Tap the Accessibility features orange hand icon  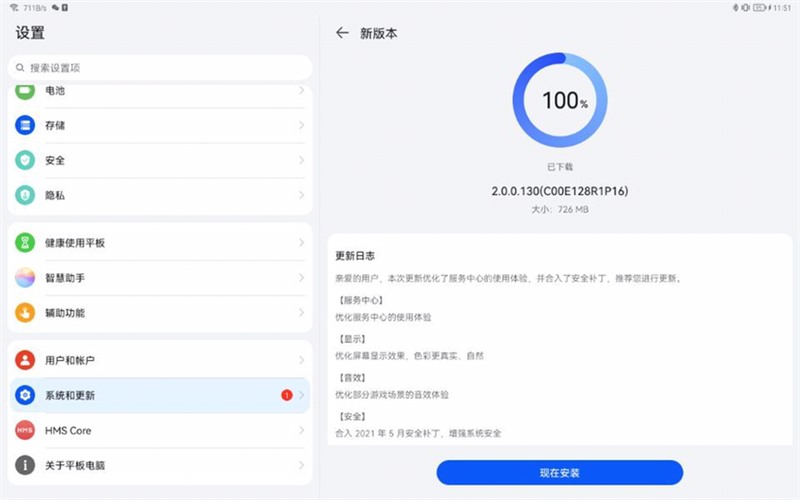24,313
